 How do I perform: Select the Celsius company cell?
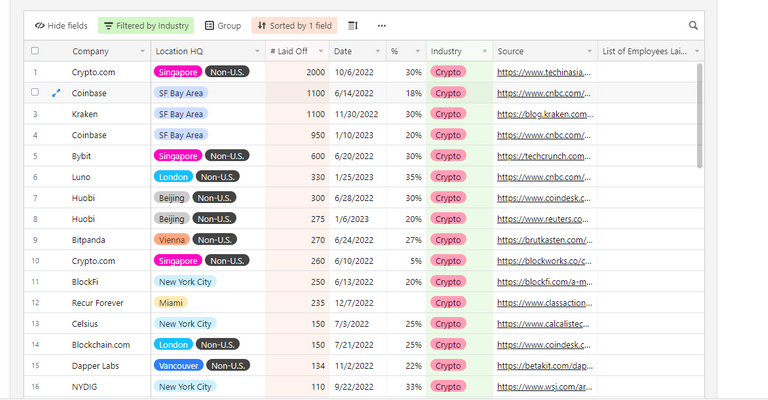click(107, 324)
